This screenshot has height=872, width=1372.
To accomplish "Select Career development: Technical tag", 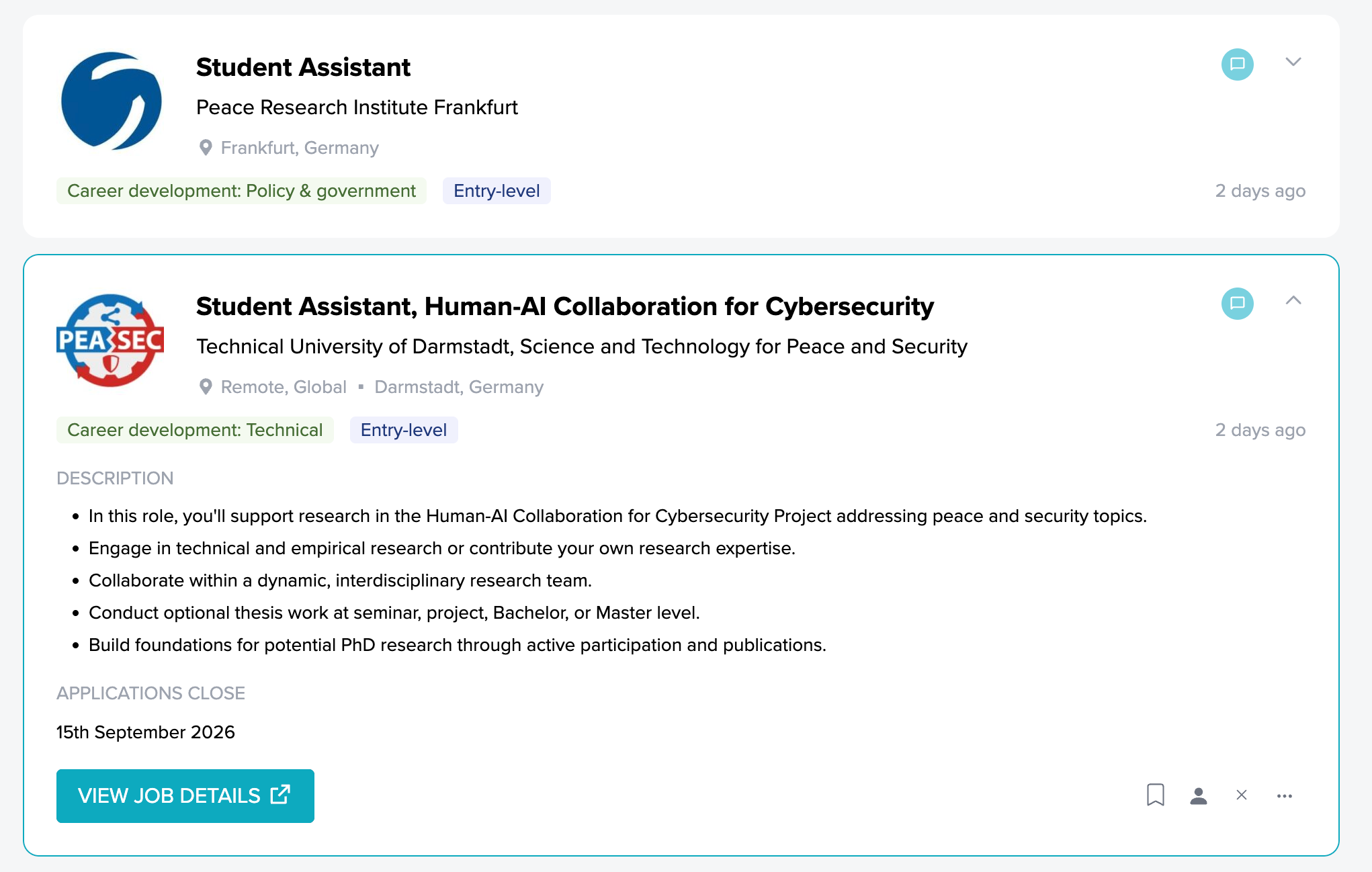I will (195, 430).
